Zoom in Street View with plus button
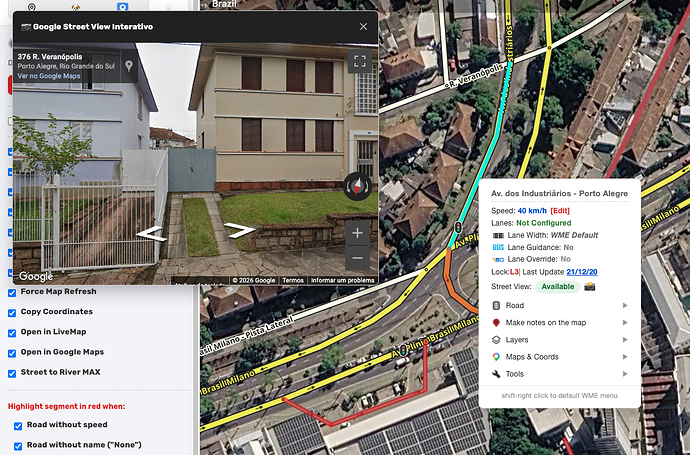The height and width of the screenshot is (455, 690). [x=357, y=233]
